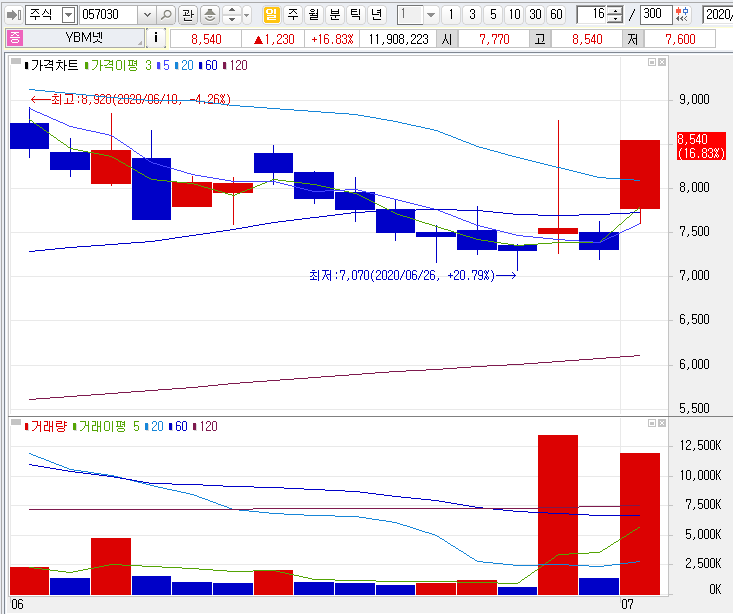Click the 최저:7,070 low annotation
This screenshot has height=614, width=733.
point(412,275)
